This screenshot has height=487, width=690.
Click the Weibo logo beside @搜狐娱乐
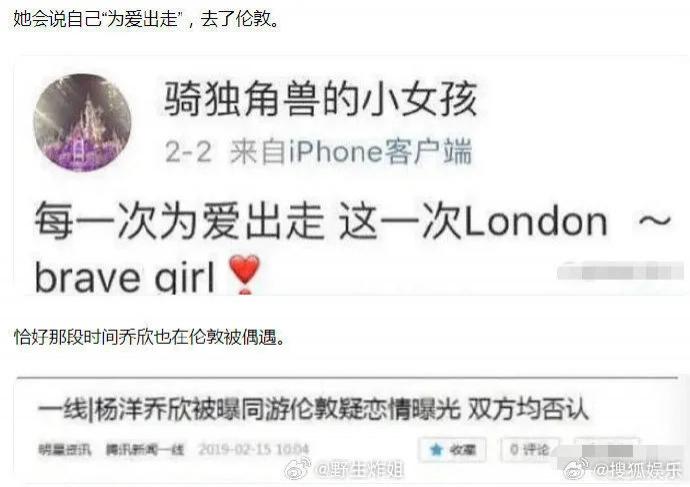(x=577, y=469)
